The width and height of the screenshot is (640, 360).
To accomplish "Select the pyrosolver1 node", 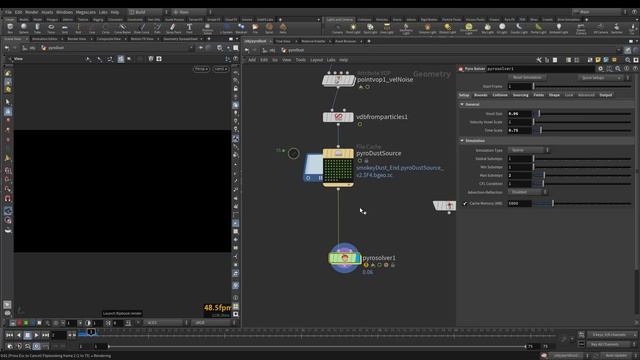I will (345, 258).
